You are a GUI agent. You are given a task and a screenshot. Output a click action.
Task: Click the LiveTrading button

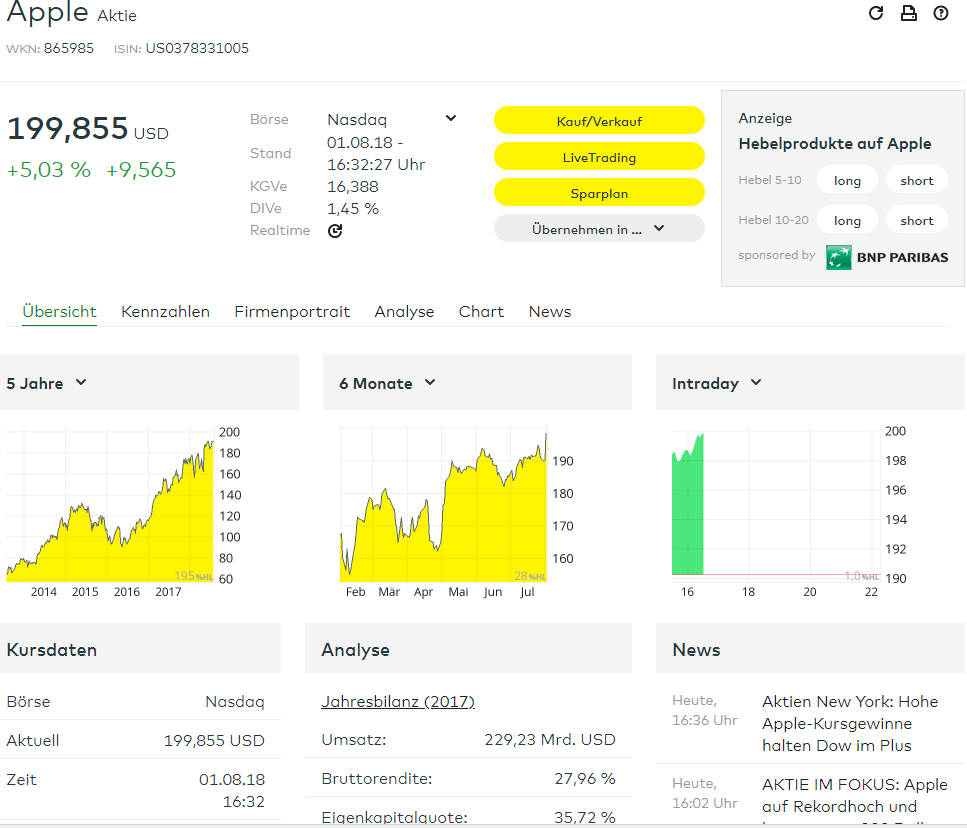599,157
